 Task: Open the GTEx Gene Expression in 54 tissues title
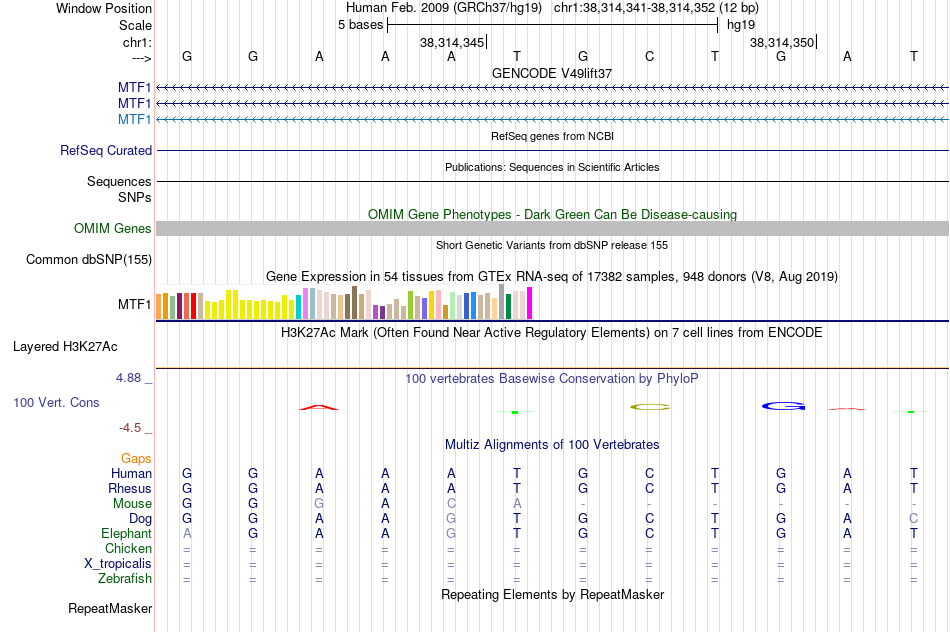[551, 277]
